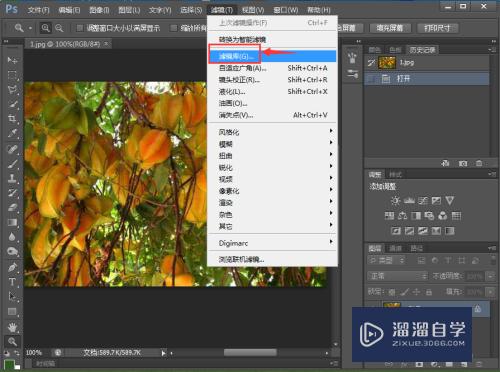Toggle lock position icon in layers panel
Screen dimensions: 500x372
[416, 292]
